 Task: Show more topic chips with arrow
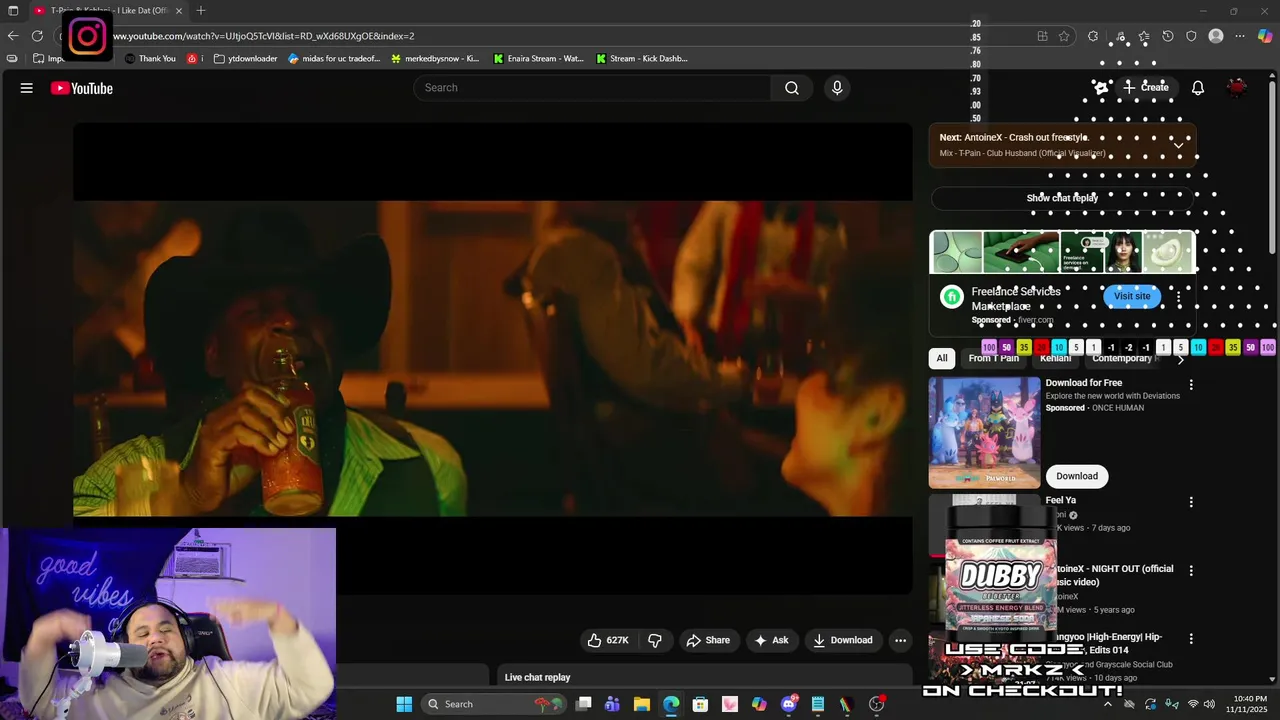[x=1180, y=359]
